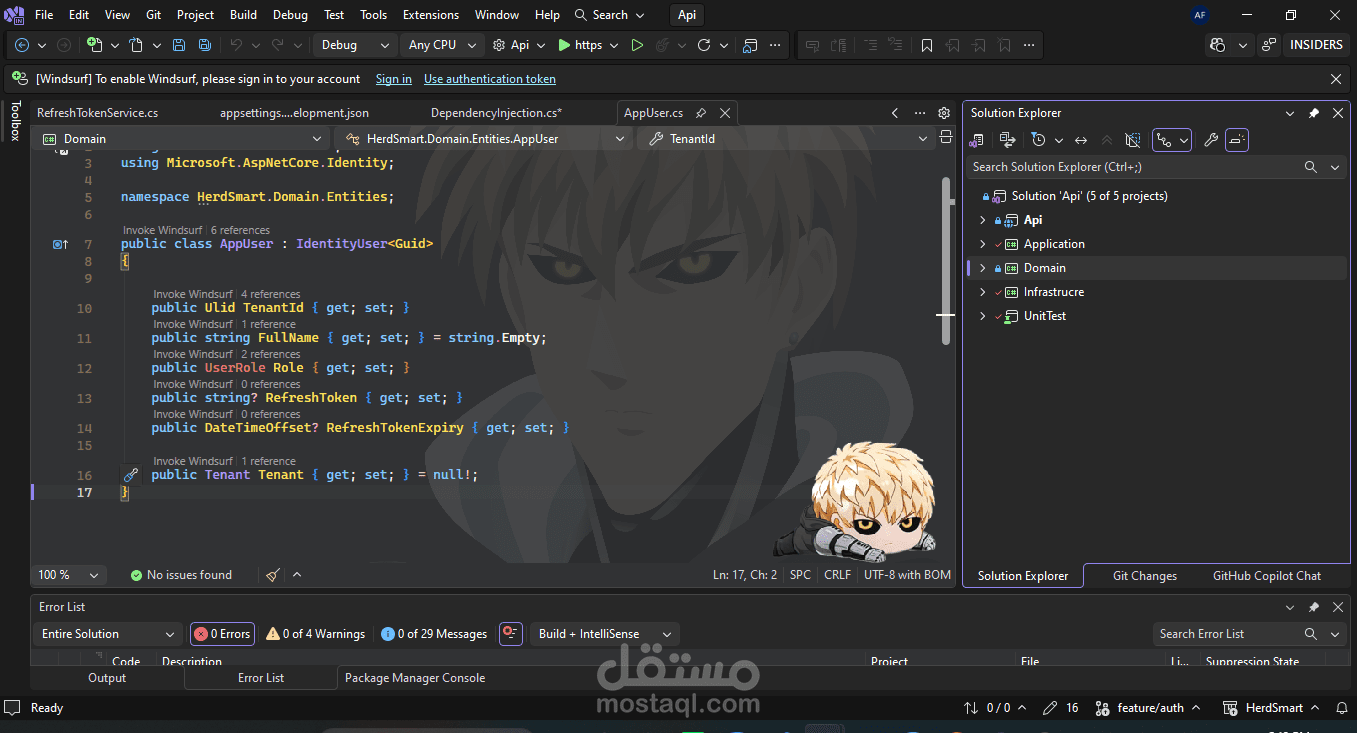The image size is (1357, 733).
Task: Open the Package Manager Console tab
Action: pos(415,678)
